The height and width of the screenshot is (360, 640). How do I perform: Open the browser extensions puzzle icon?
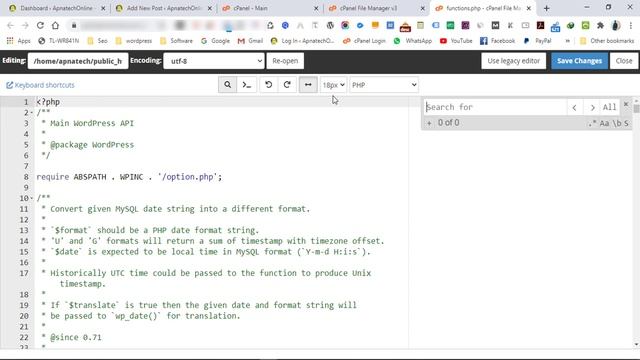click(x=600, y=25)
